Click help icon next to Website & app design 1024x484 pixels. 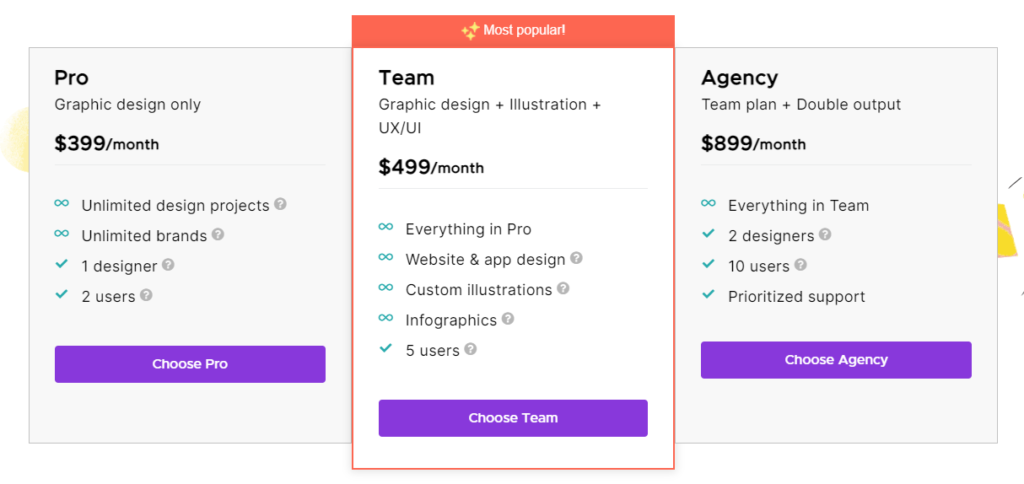pos(576,258)
